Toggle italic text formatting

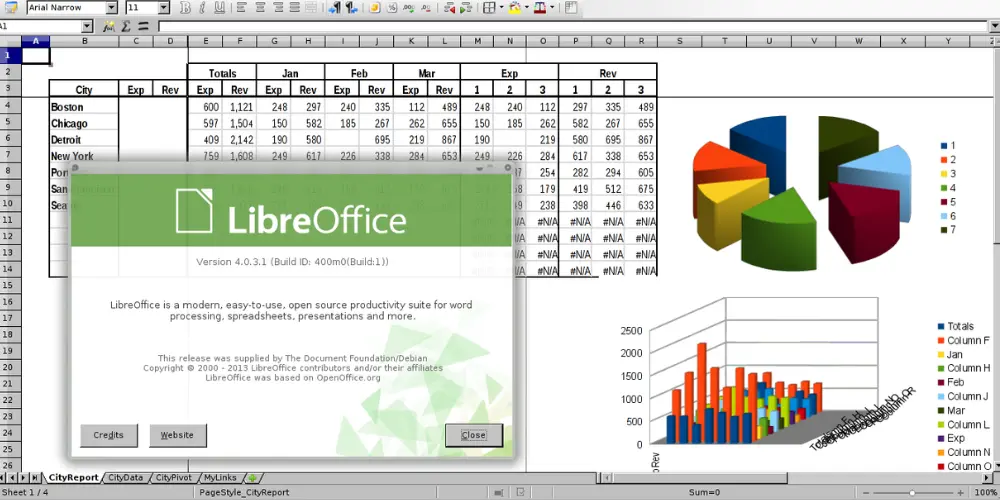(x=205, y=8)
